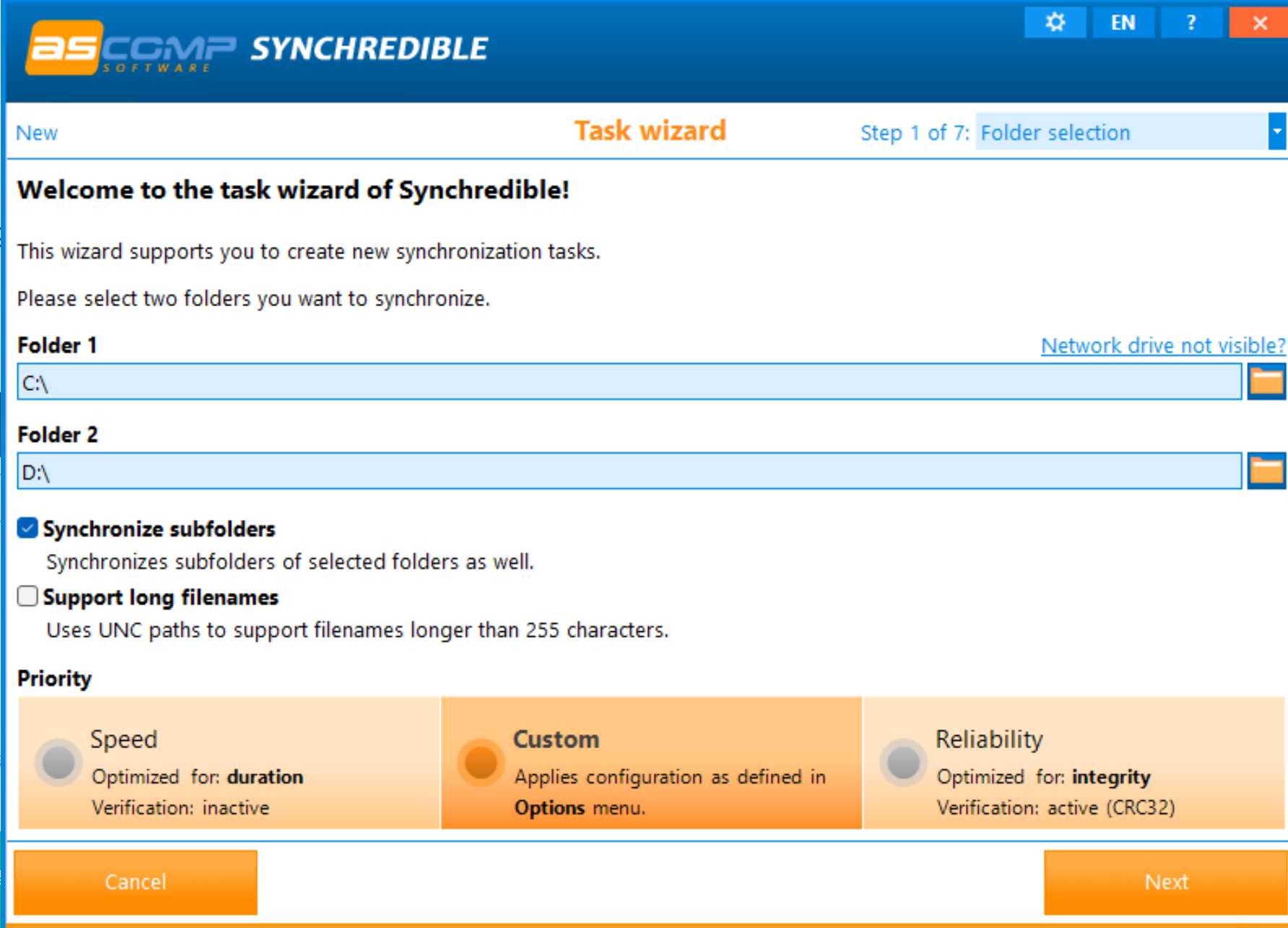Click the Folder 2 path field

629,472
